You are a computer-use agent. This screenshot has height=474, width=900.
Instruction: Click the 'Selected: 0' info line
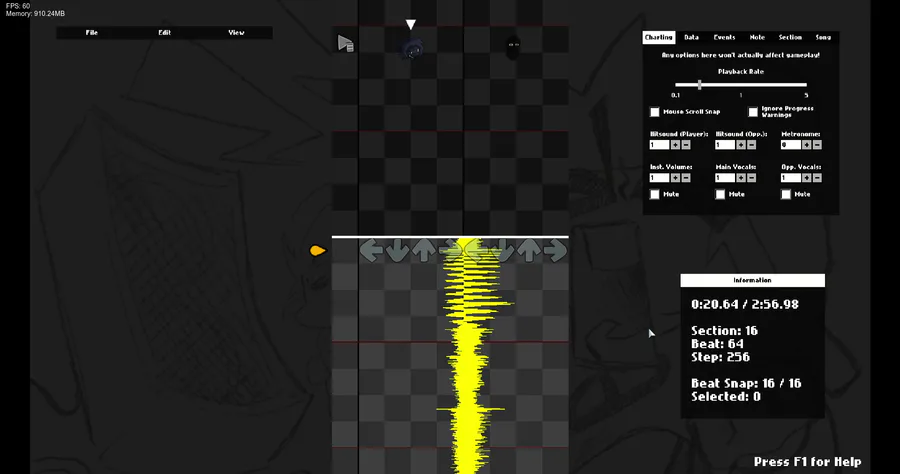[726, 397]
